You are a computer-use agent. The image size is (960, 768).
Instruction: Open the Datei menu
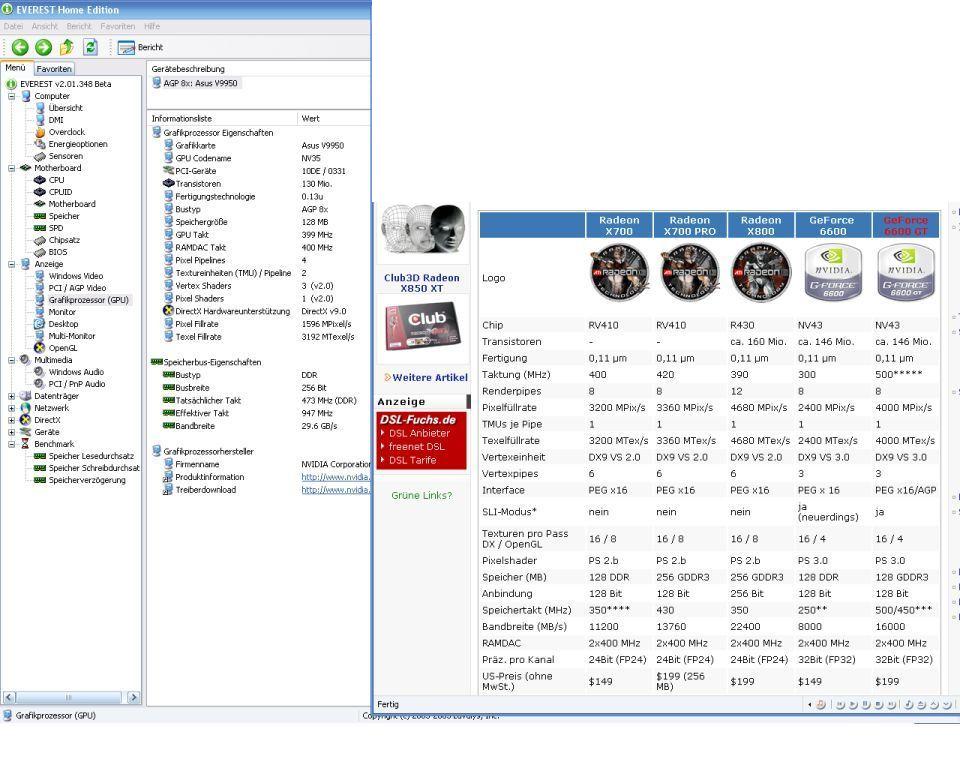13,26
